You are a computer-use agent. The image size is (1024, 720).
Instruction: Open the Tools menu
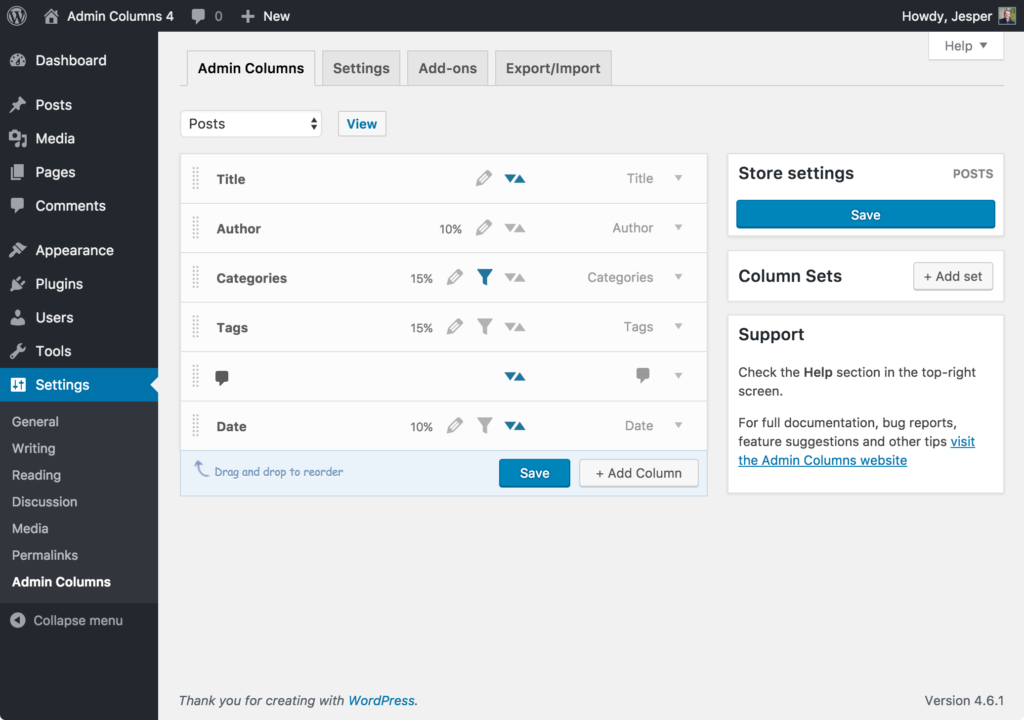pyautogui.click(x=79, y=351)
